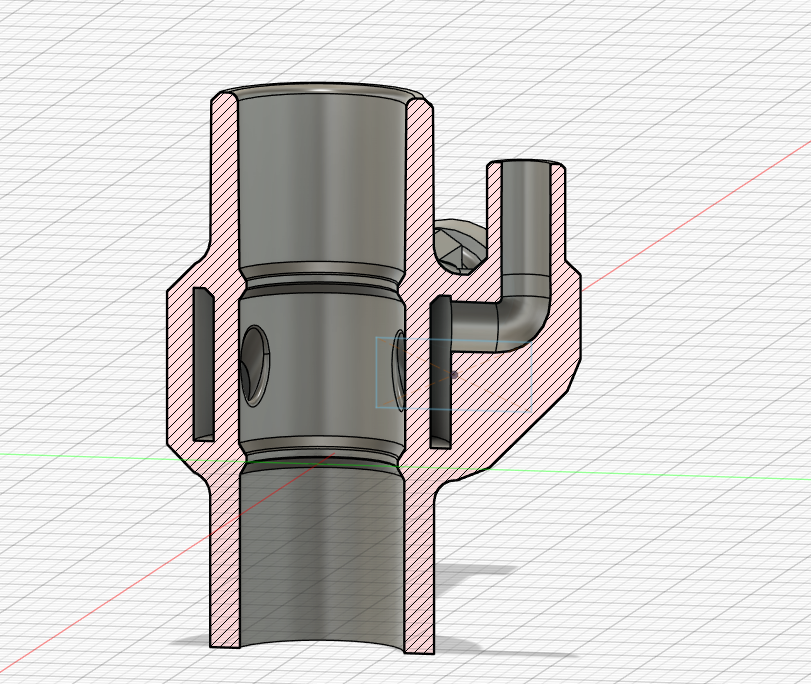Select the horizontal side passage bore
Viewport: 811px width, 684px height.
[x=473, y=325]
